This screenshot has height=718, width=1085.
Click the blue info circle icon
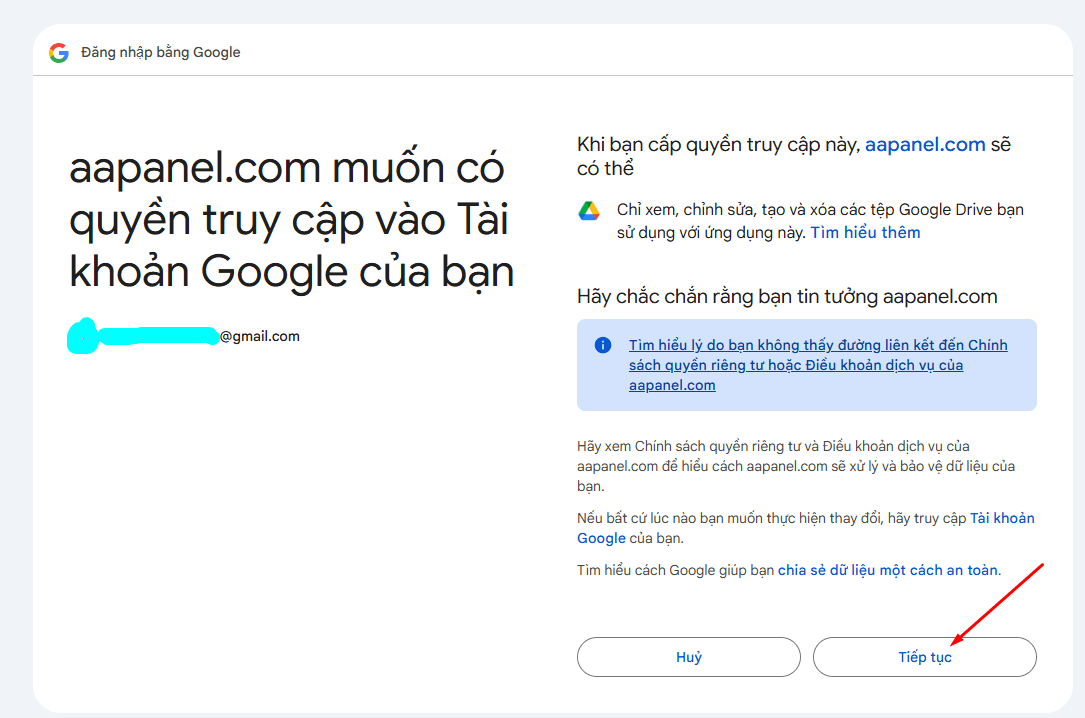[603, 345]
